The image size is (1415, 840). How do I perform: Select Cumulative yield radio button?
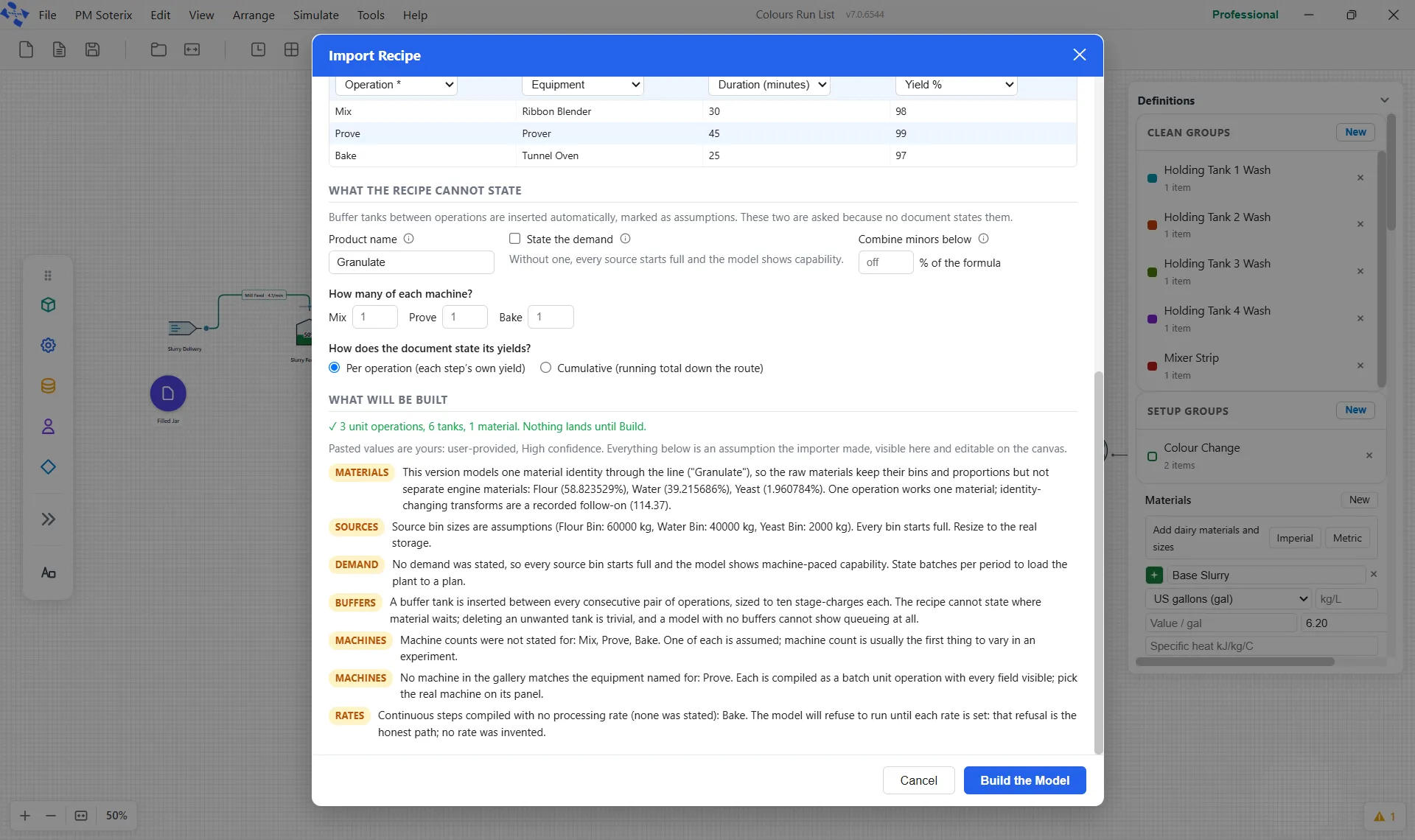click(x=545, y=368)
